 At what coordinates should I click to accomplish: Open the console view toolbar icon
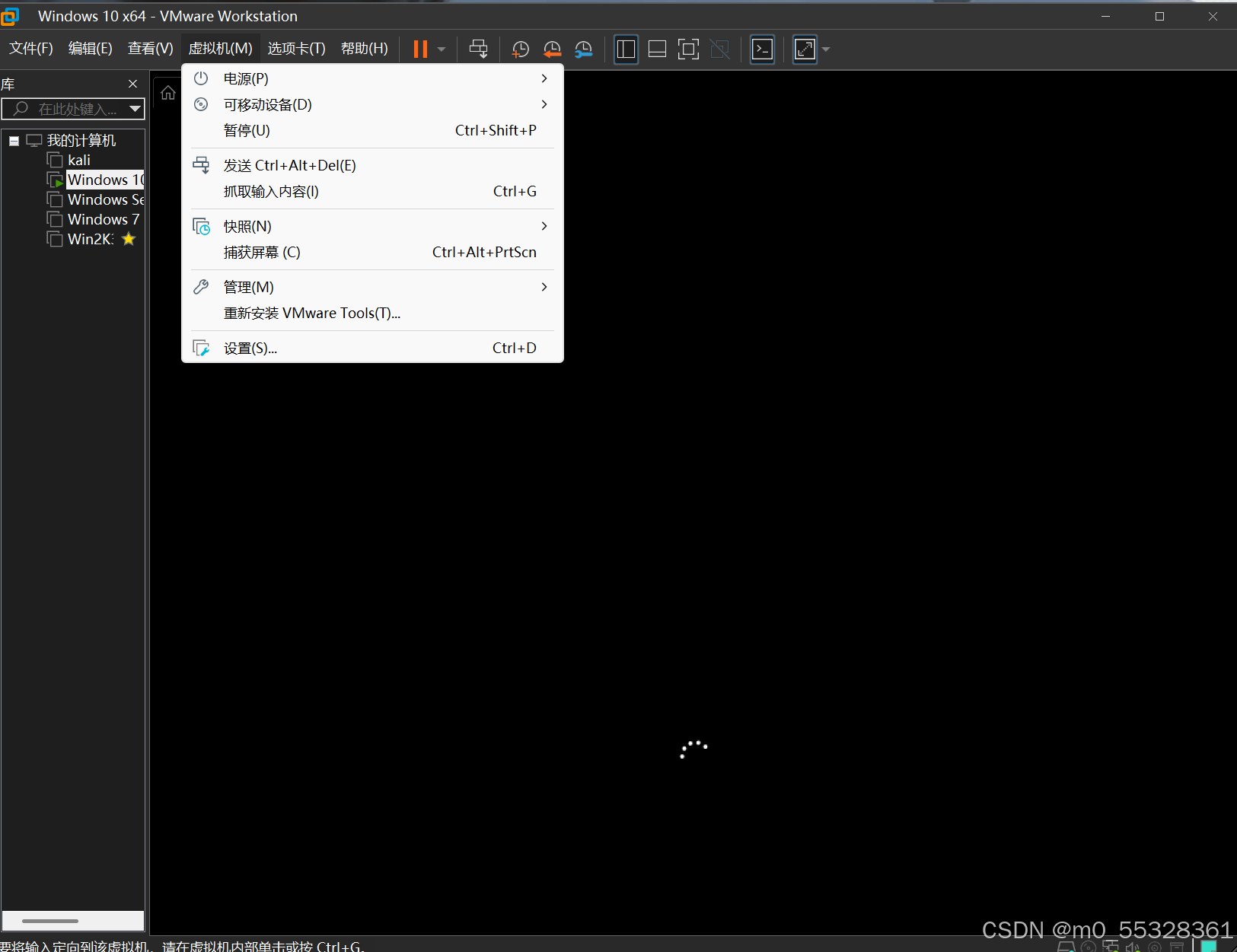tap(762, 49)
